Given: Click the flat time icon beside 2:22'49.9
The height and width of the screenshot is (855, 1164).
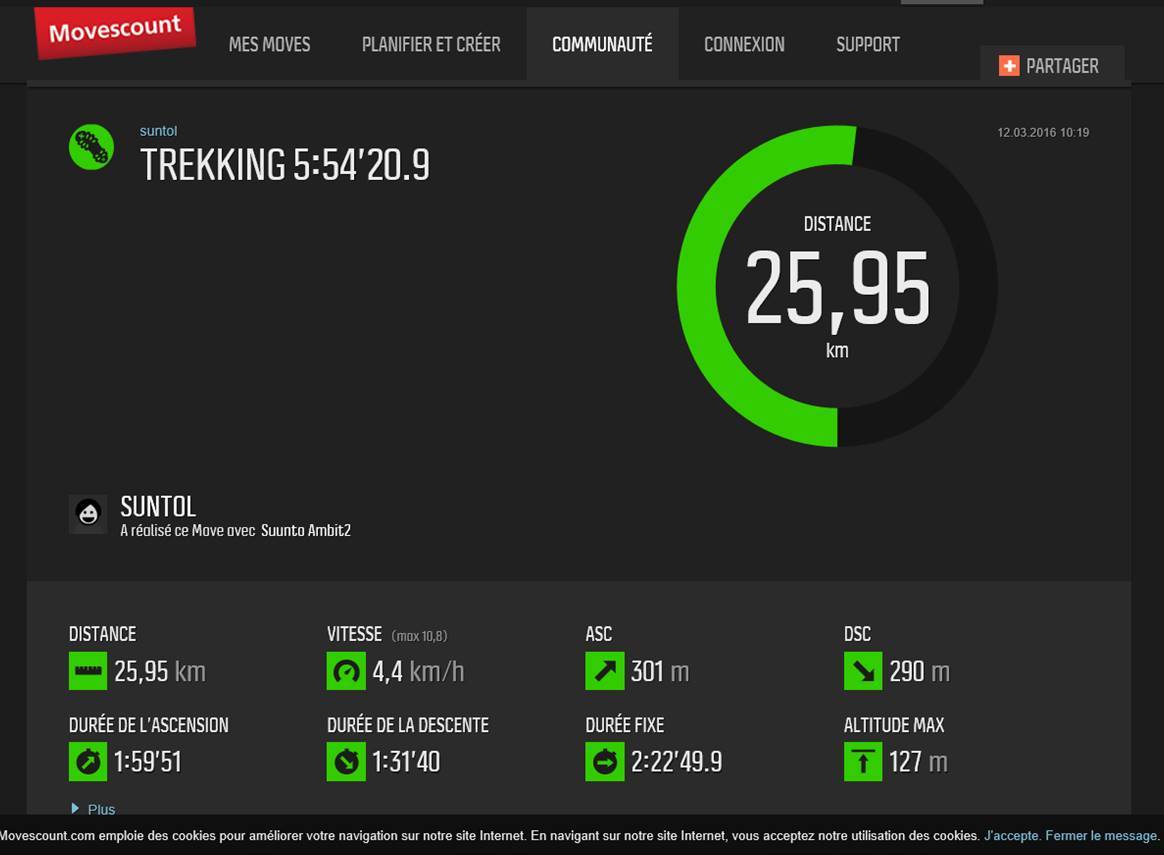Looking at the screenshot, I should [x=604, y=762].
